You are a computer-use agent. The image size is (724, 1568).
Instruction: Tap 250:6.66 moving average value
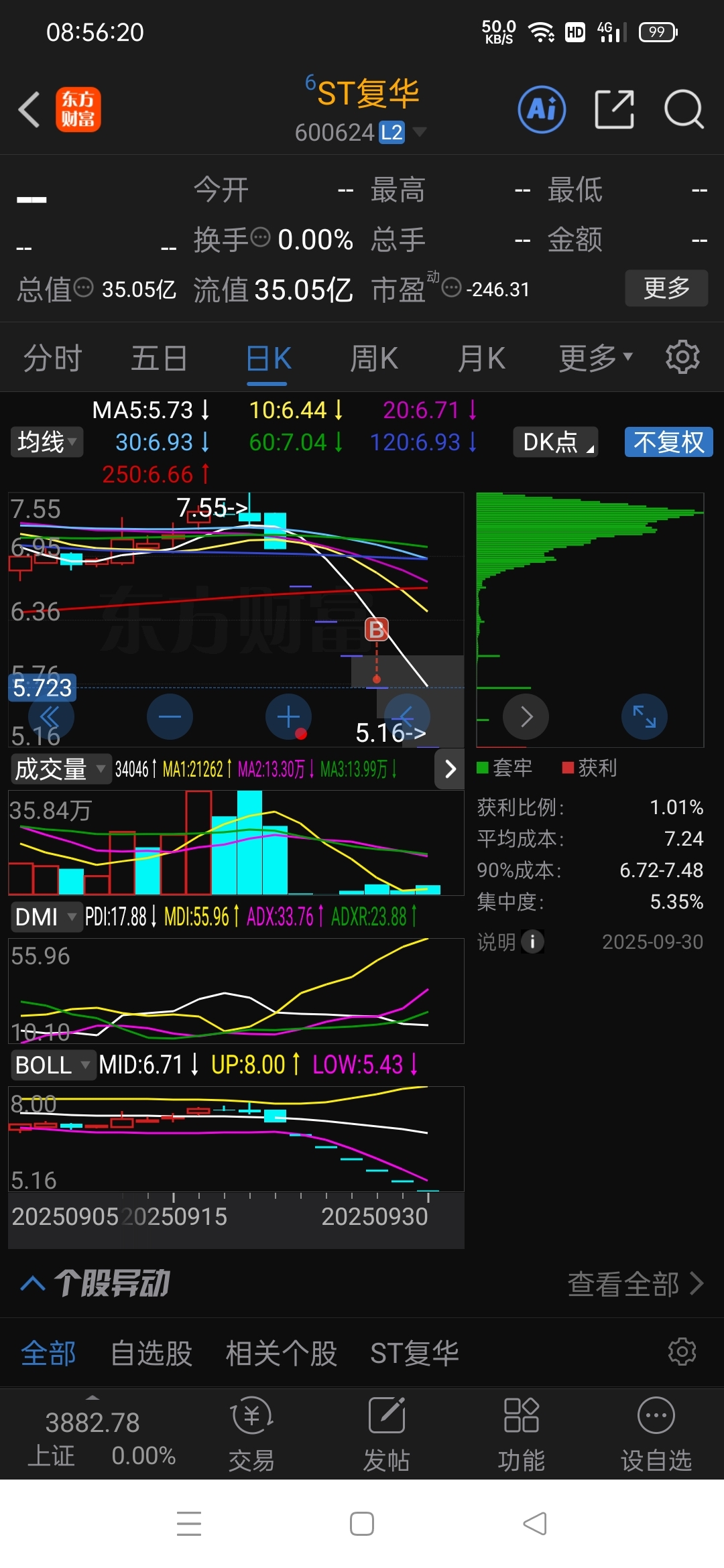click(156, 474)
